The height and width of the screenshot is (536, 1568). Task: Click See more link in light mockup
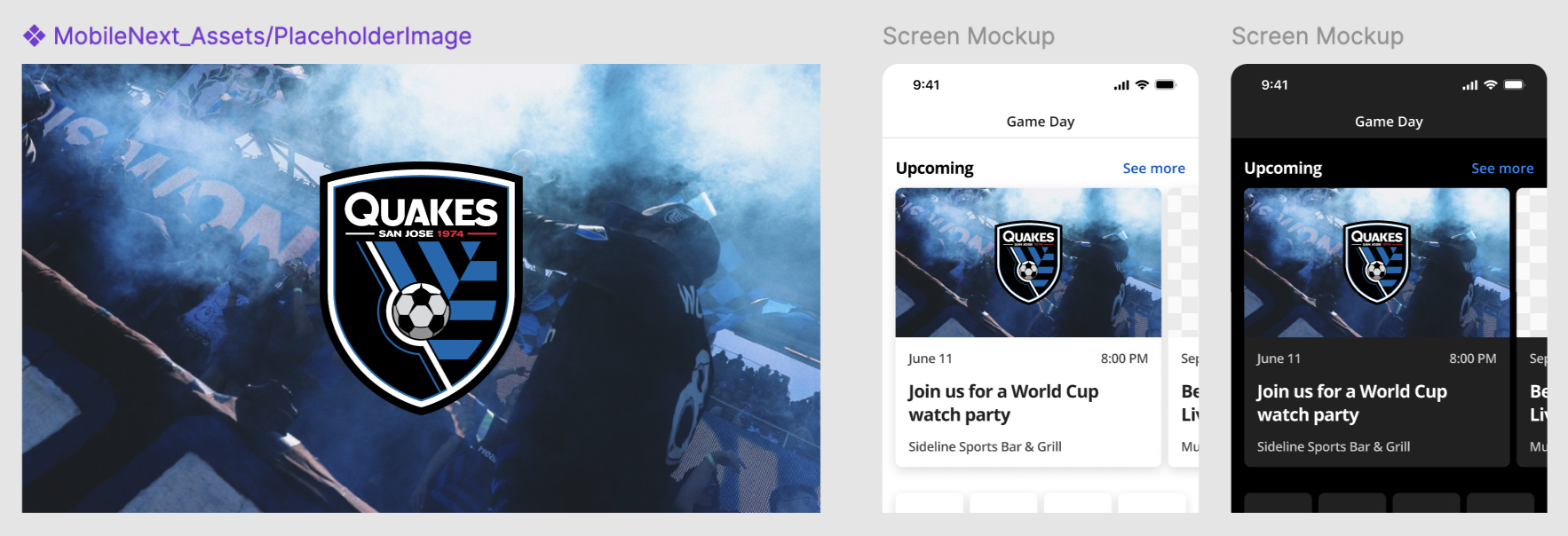(x=1153, y=169)
